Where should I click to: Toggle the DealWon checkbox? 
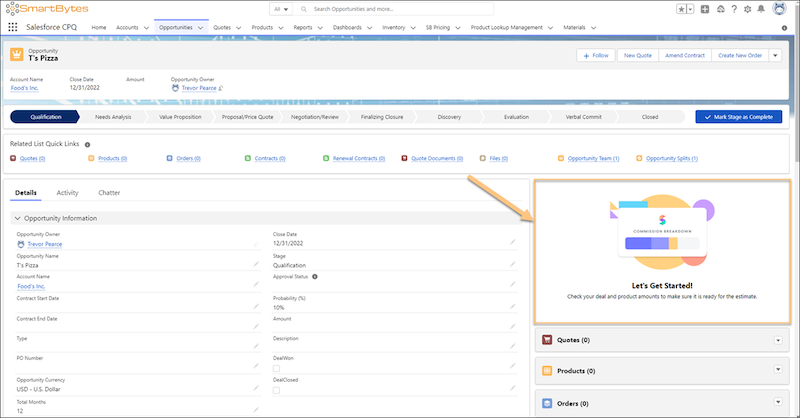(276, 368)
